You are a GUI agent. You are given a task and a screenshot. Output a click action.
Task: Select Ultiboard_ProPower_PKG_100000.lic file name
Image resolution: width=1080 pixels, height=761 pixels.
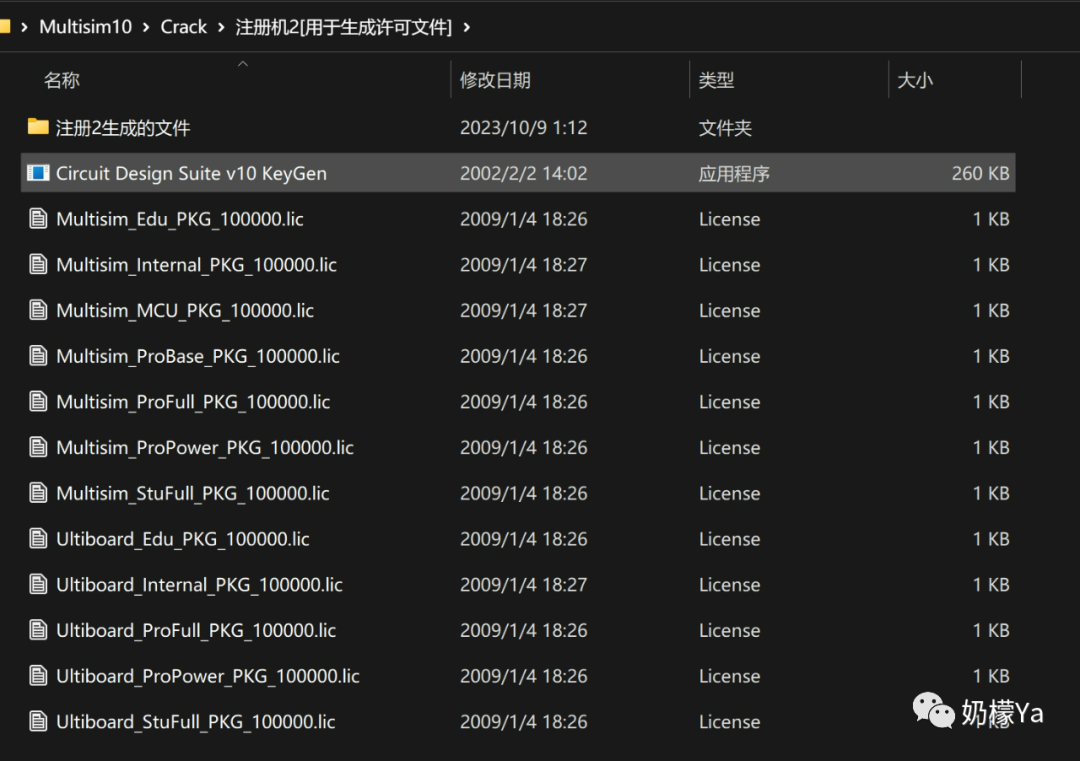[207, 676]
